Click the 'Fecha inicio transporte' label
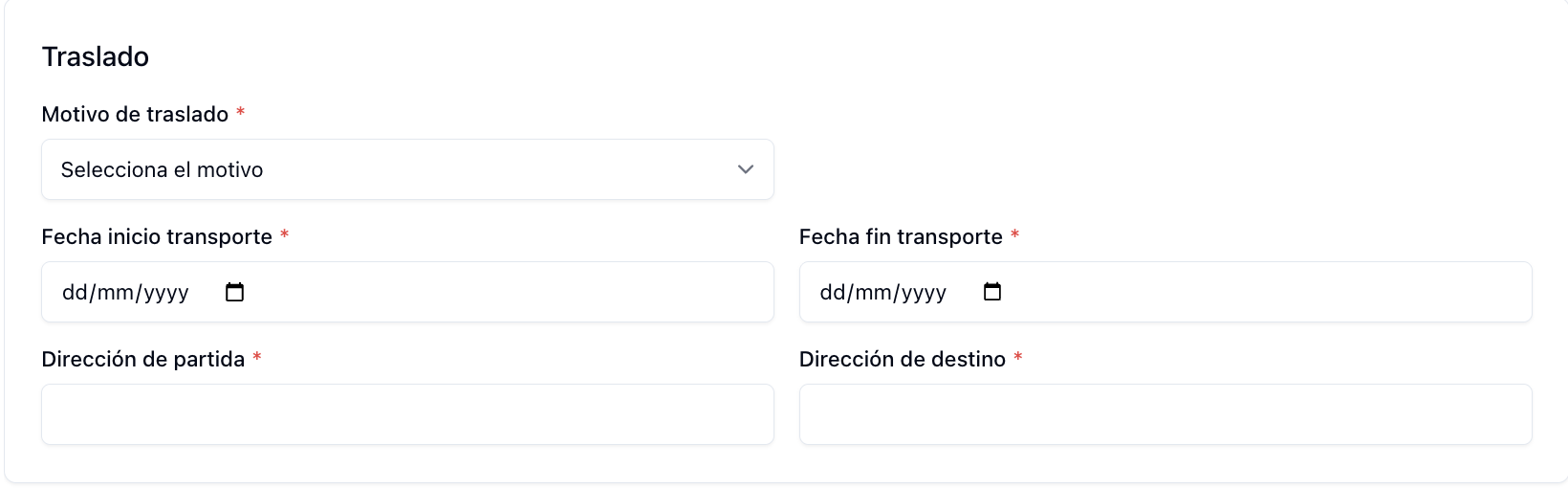Screen dimensions: 1568x488 (x=157, y=236)
